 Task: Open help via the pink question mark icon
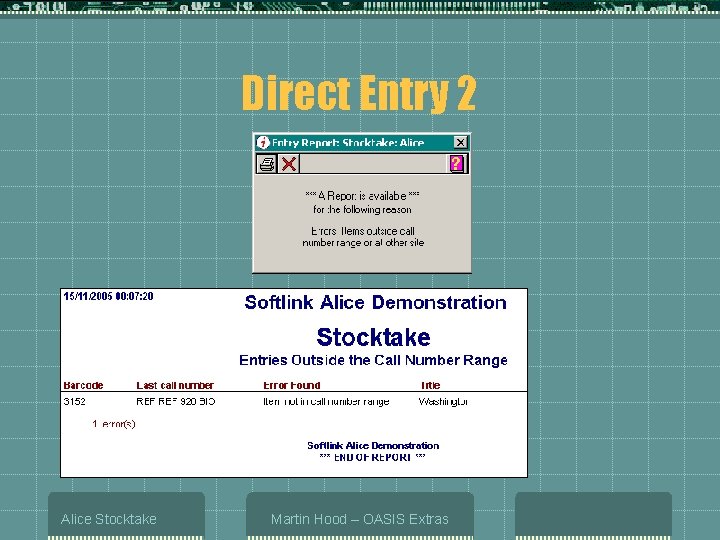tap(456, 164)
